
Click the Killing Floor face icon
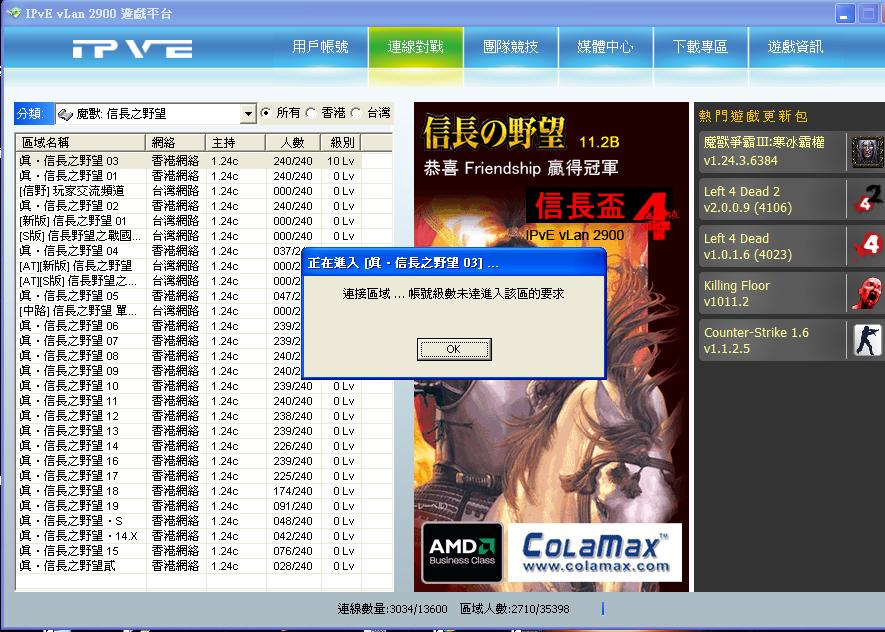tap(867, 293)
